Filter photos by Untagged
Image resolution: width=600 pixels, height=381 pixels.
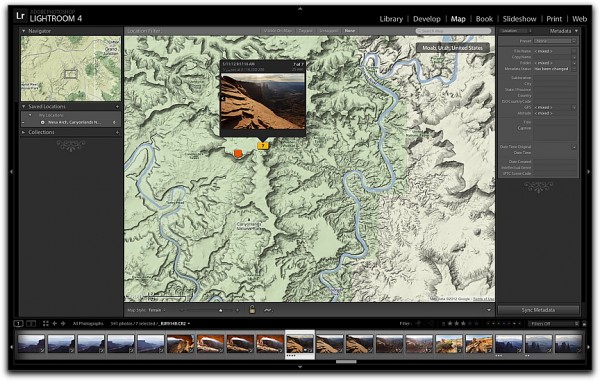pos(328,31)
